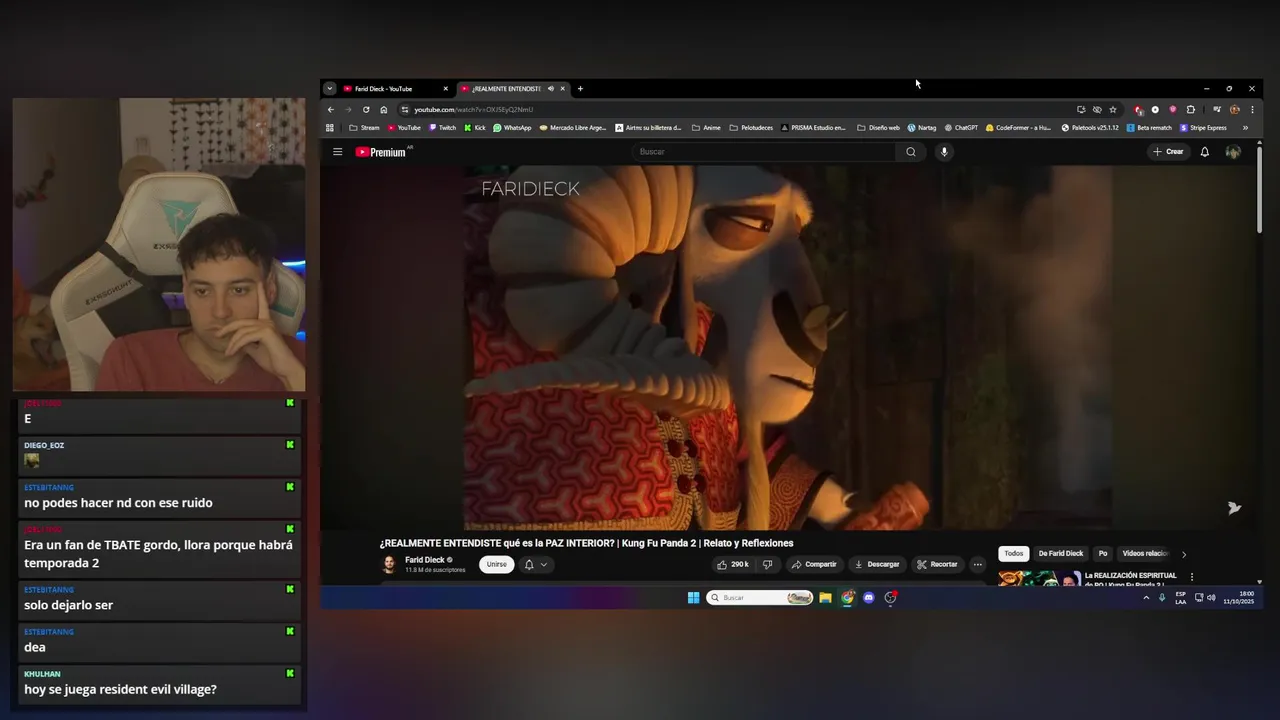
Task: Open Chrome from the taskbar
Action: pyautogui.click(x=847, y=598)
